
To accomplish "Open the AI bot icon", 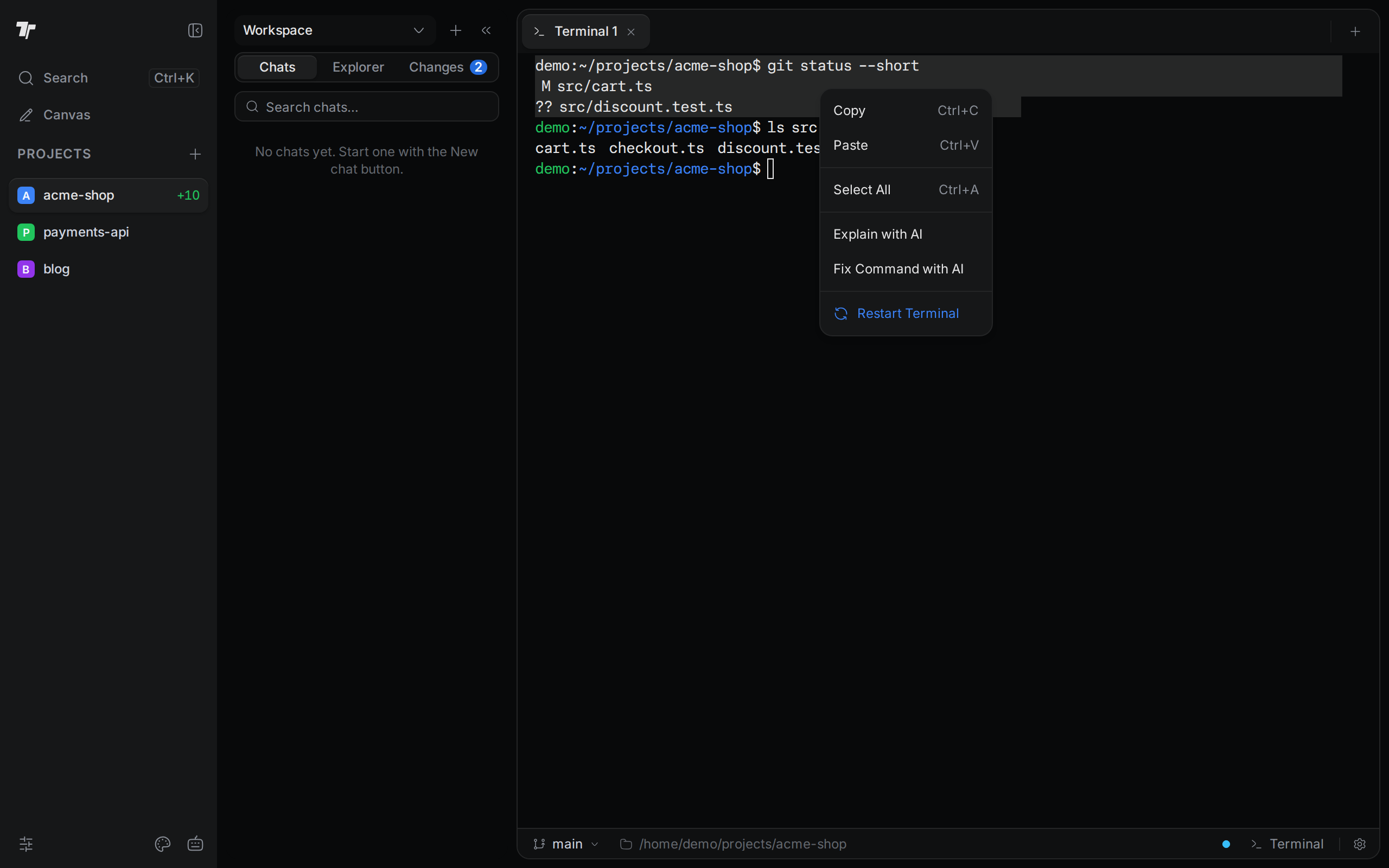I will tap(195, 843).
